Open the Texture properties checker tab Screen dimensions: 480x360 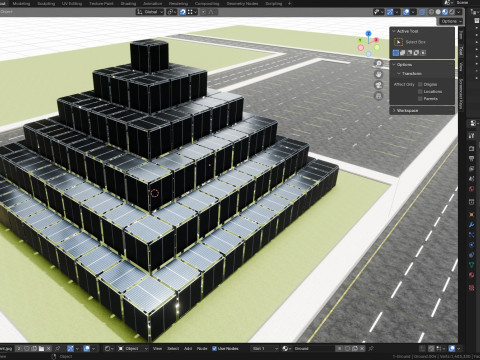(472, 287)
